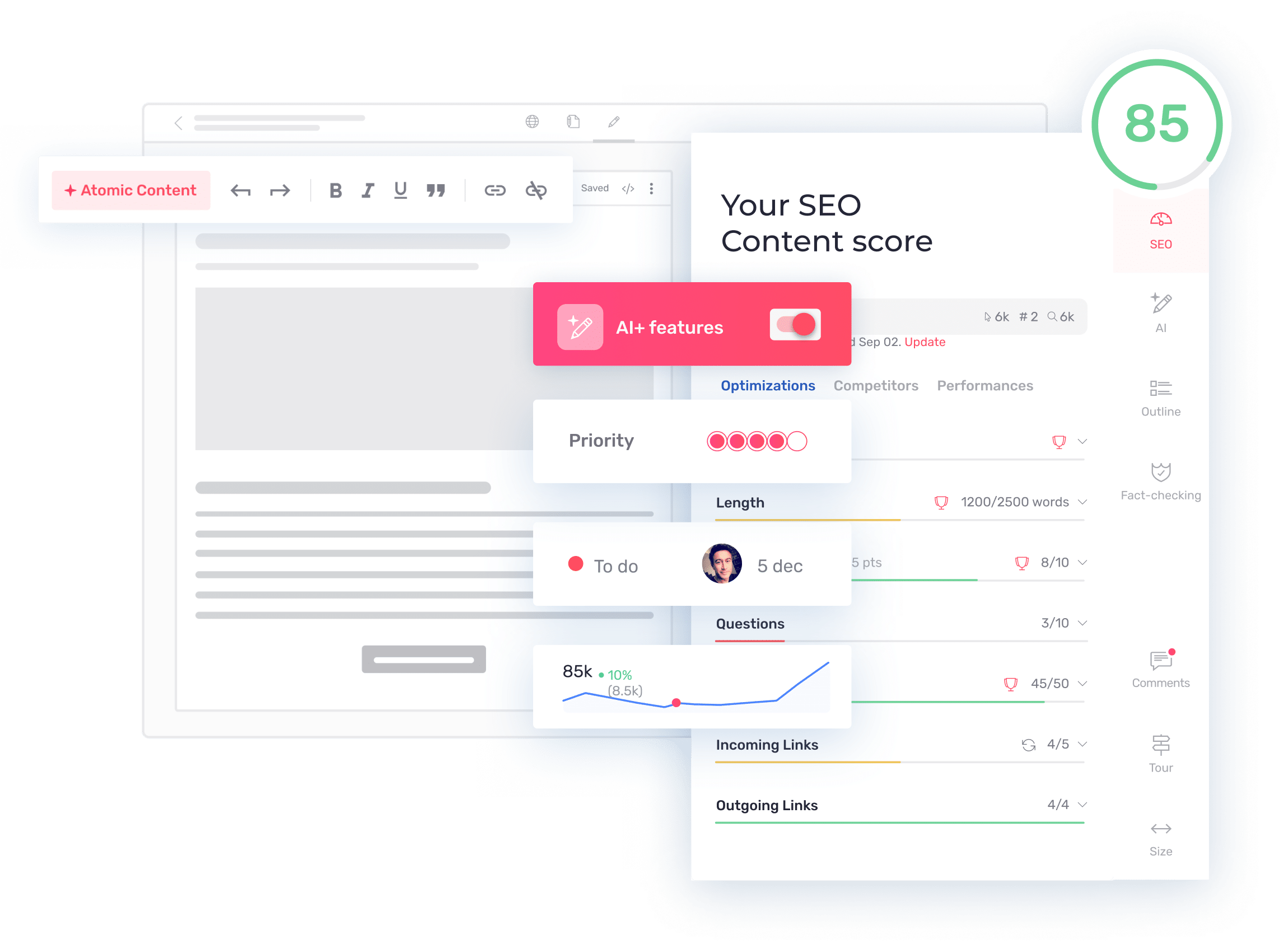Enable the italic text toggle
This screenshot has height=944, width=1288.
(369, 189)
